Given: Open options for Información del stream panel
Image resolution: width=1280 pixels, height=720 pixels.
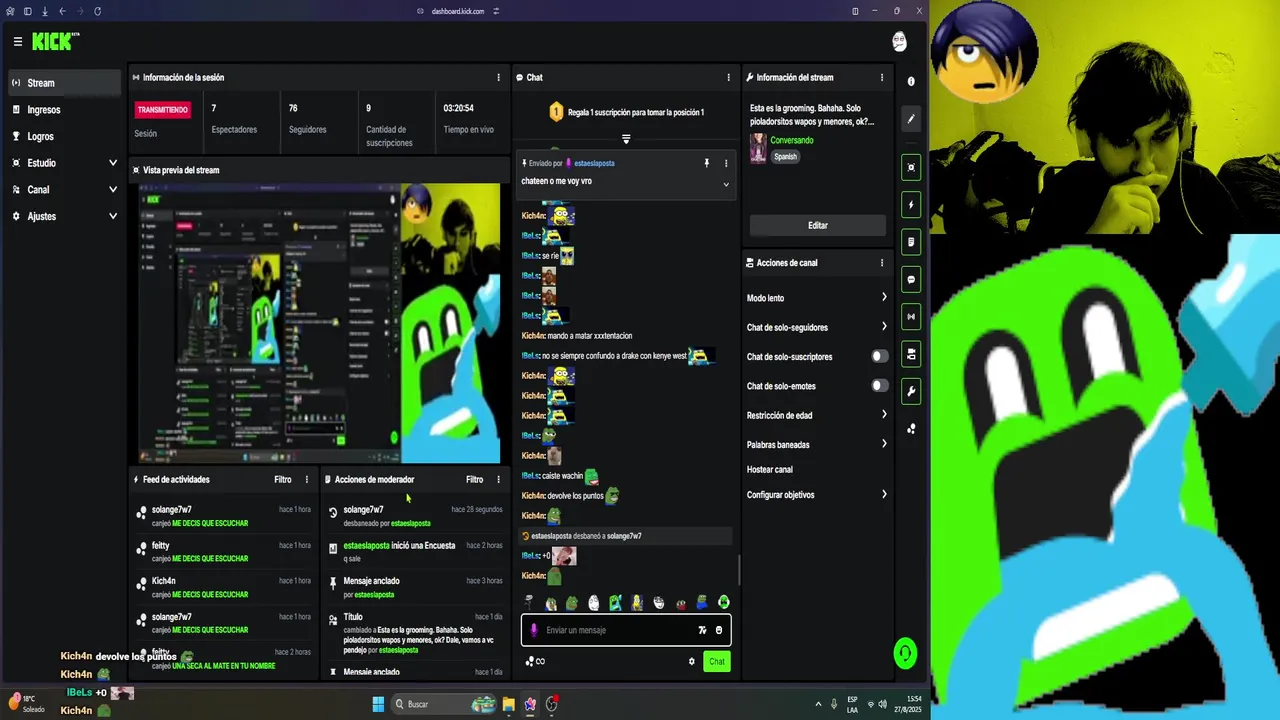Looking at the screenshot, I should pyautogui.click(x=882, y=77).
